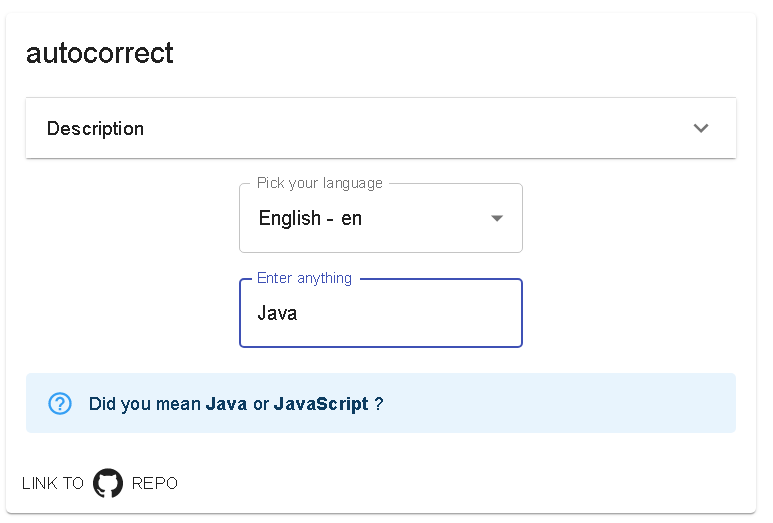Image resolution: width=773 pixels, height=523 pixels.
Task: Click the word or between suggestions
Action: (x=260, y=404)
